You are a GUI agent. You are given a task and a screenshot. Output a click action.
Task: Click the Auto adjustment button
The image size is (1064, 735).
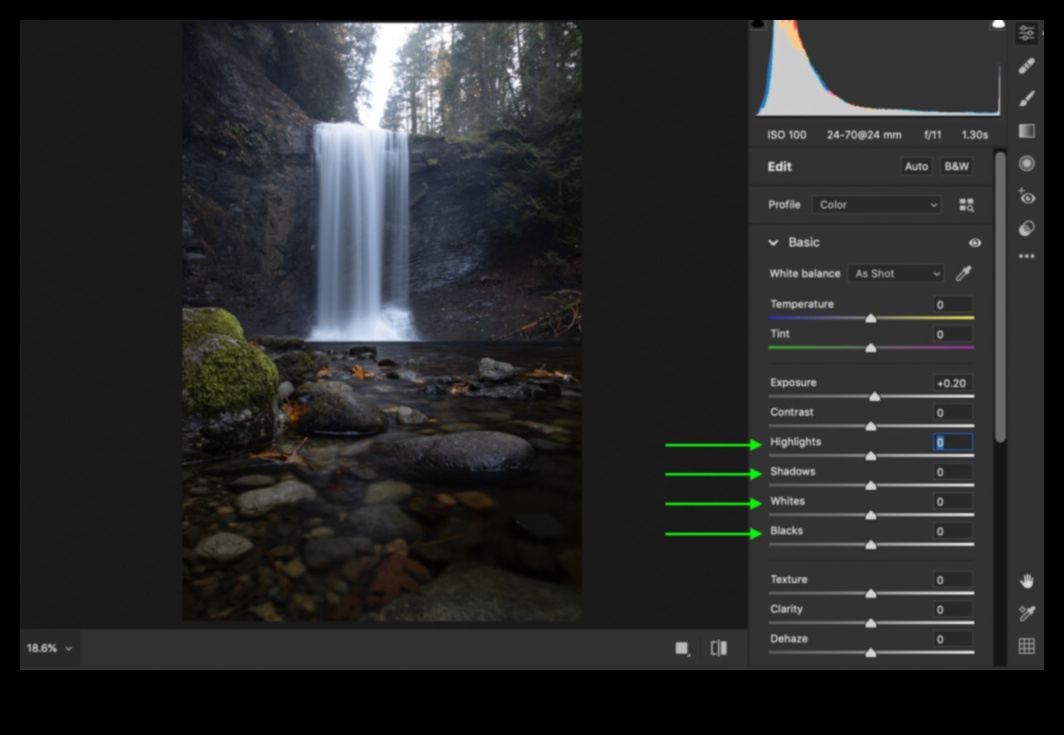(x=916, y=167)
